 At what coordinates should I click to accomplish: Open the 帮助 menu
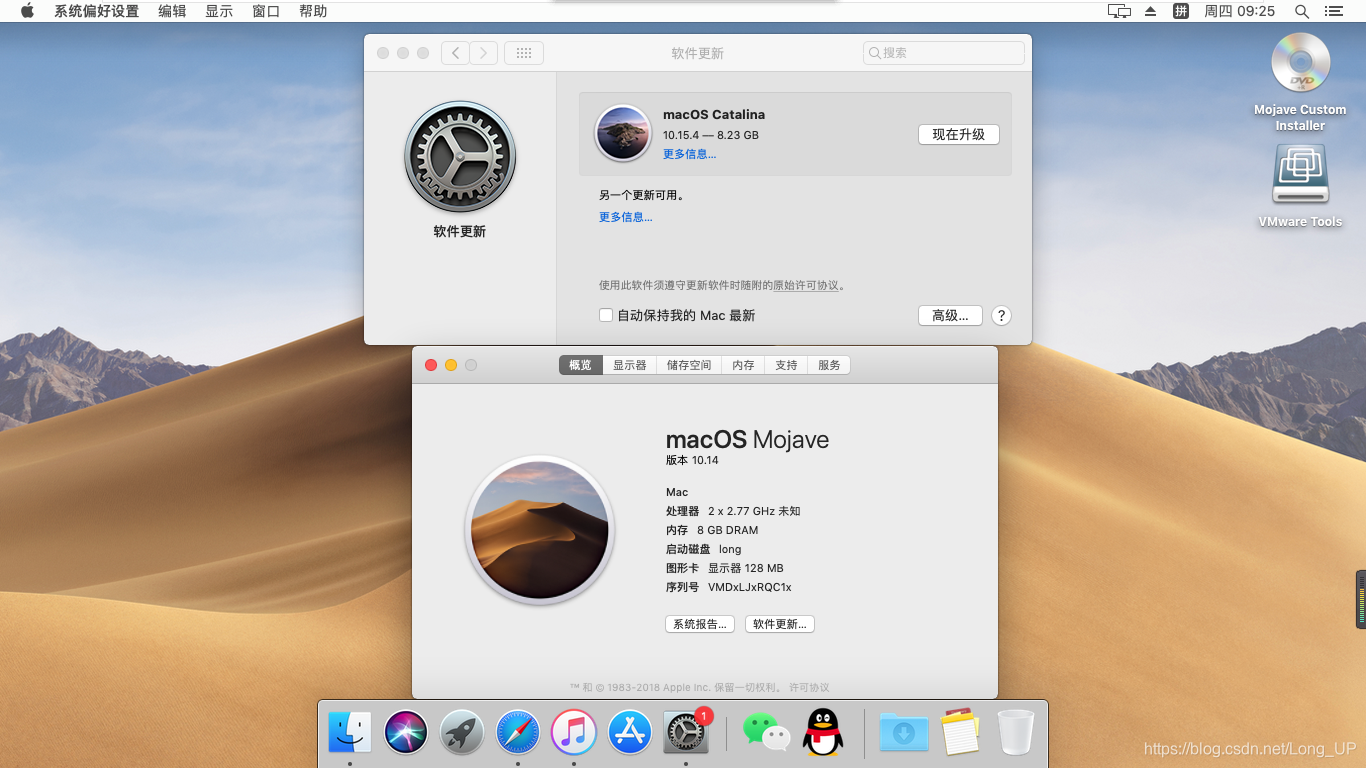(x=313, y=11)
